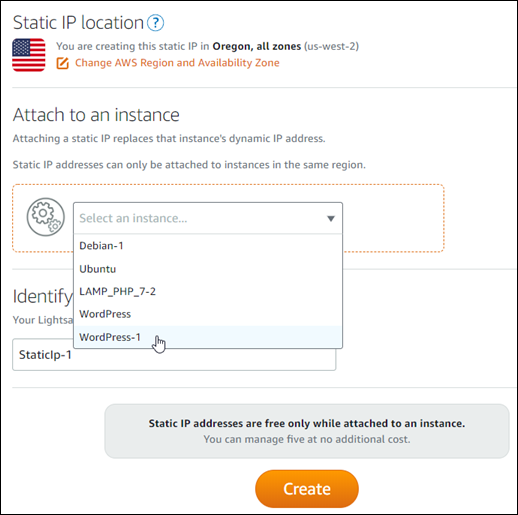Image resolution: width=518 pixels, height=515 pixels.
Task: Click the gears instance icon
Action: [46, 217]
